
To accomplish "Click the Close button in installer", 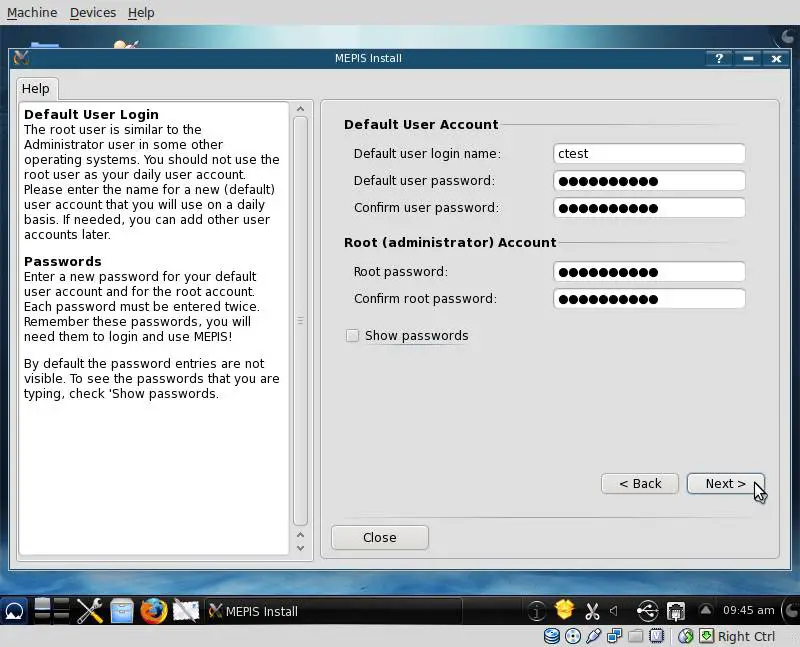I will pyautogui.click(x=380, y=537).
